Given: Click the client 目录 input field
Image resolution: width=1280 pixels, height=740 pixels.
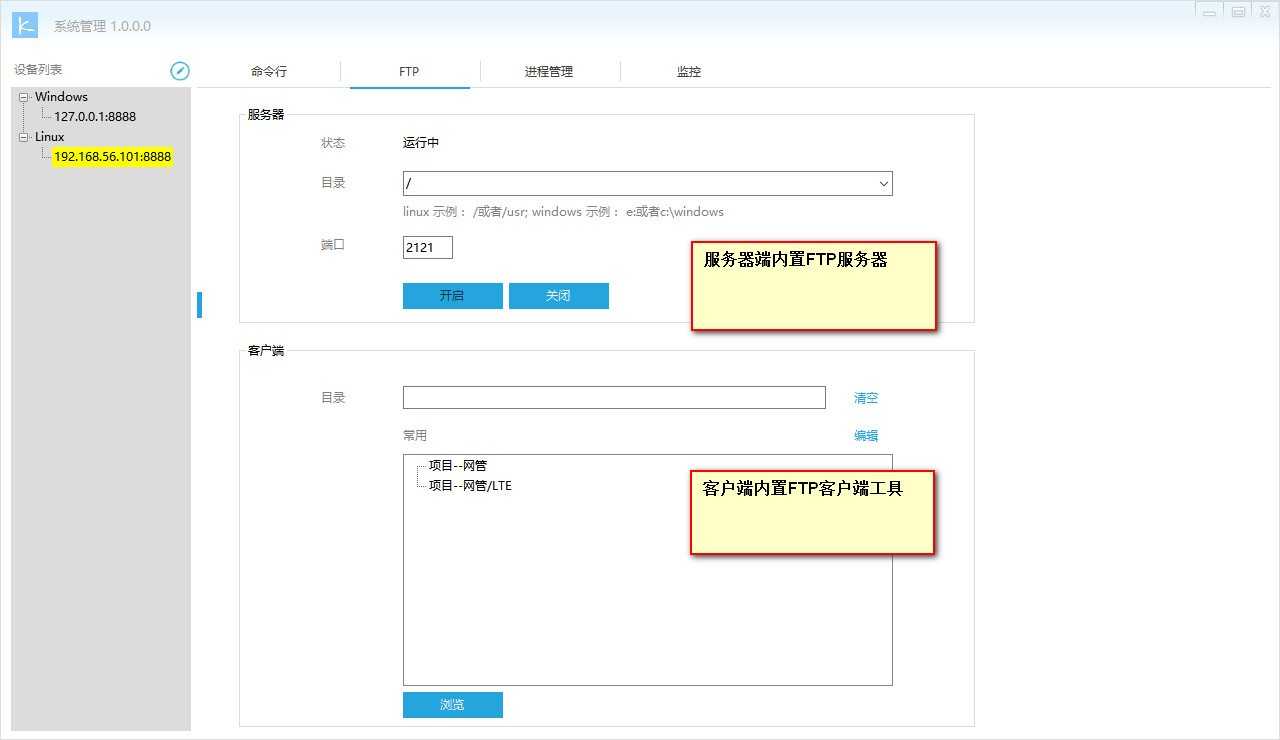Looking at the screenshot, I should point(614,397).
